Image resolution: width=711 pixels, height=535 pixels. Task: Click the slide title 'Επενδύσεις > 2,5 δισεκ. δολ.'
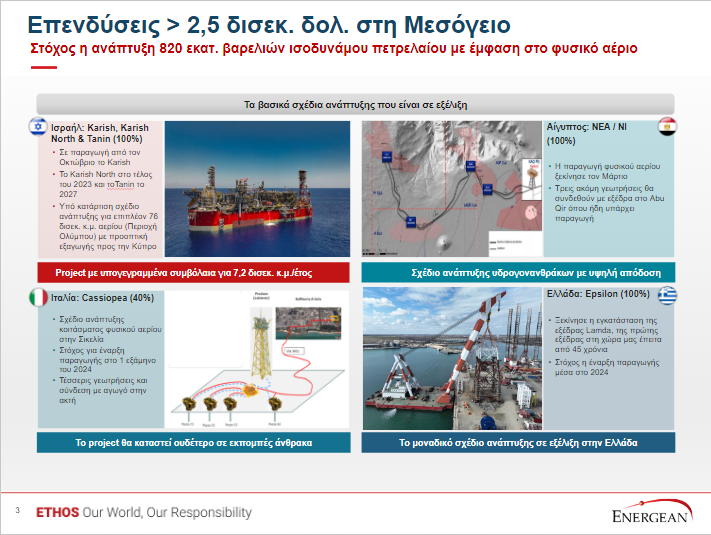coord(269,24)
